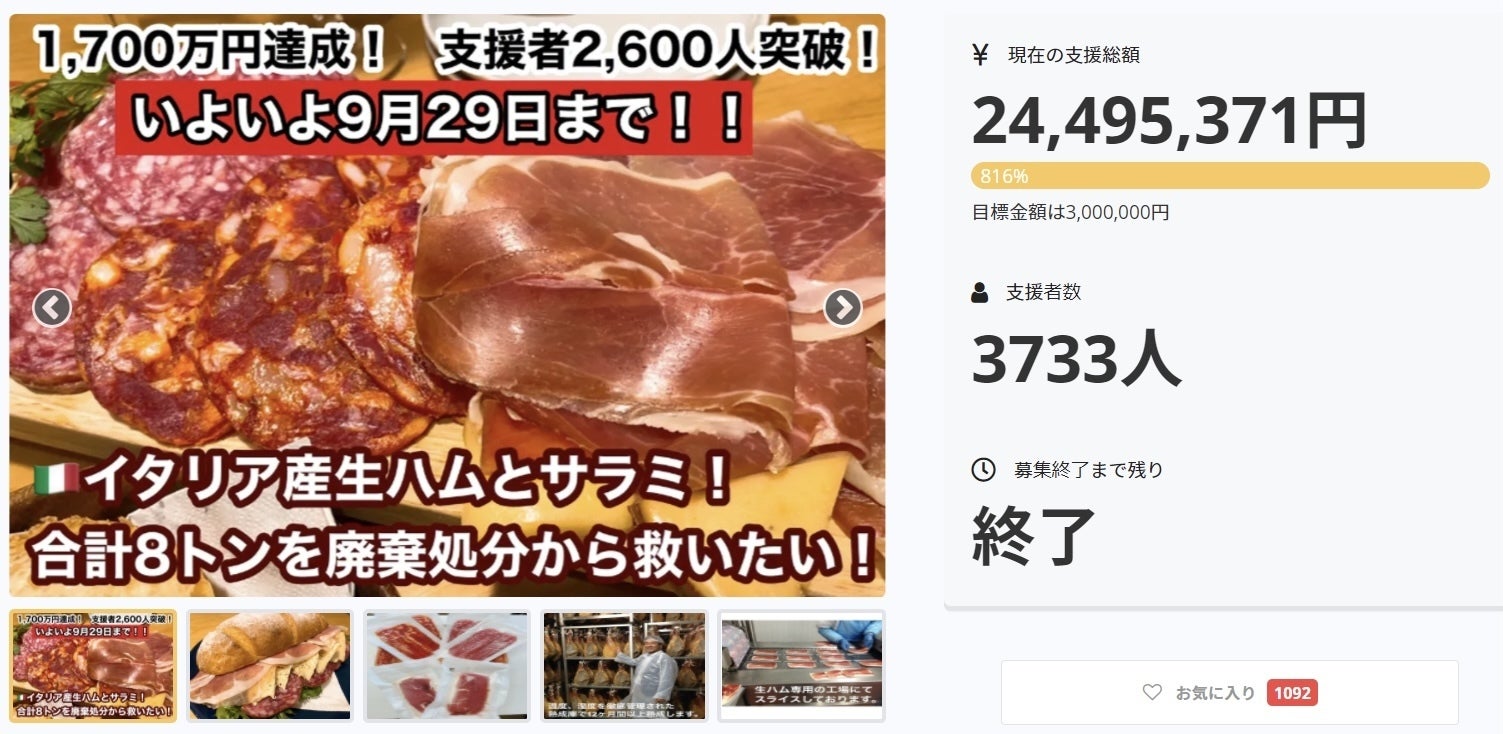Screen dimensions: 1503x734
Task: Click the main project banner image
Action: click(447, 305)
